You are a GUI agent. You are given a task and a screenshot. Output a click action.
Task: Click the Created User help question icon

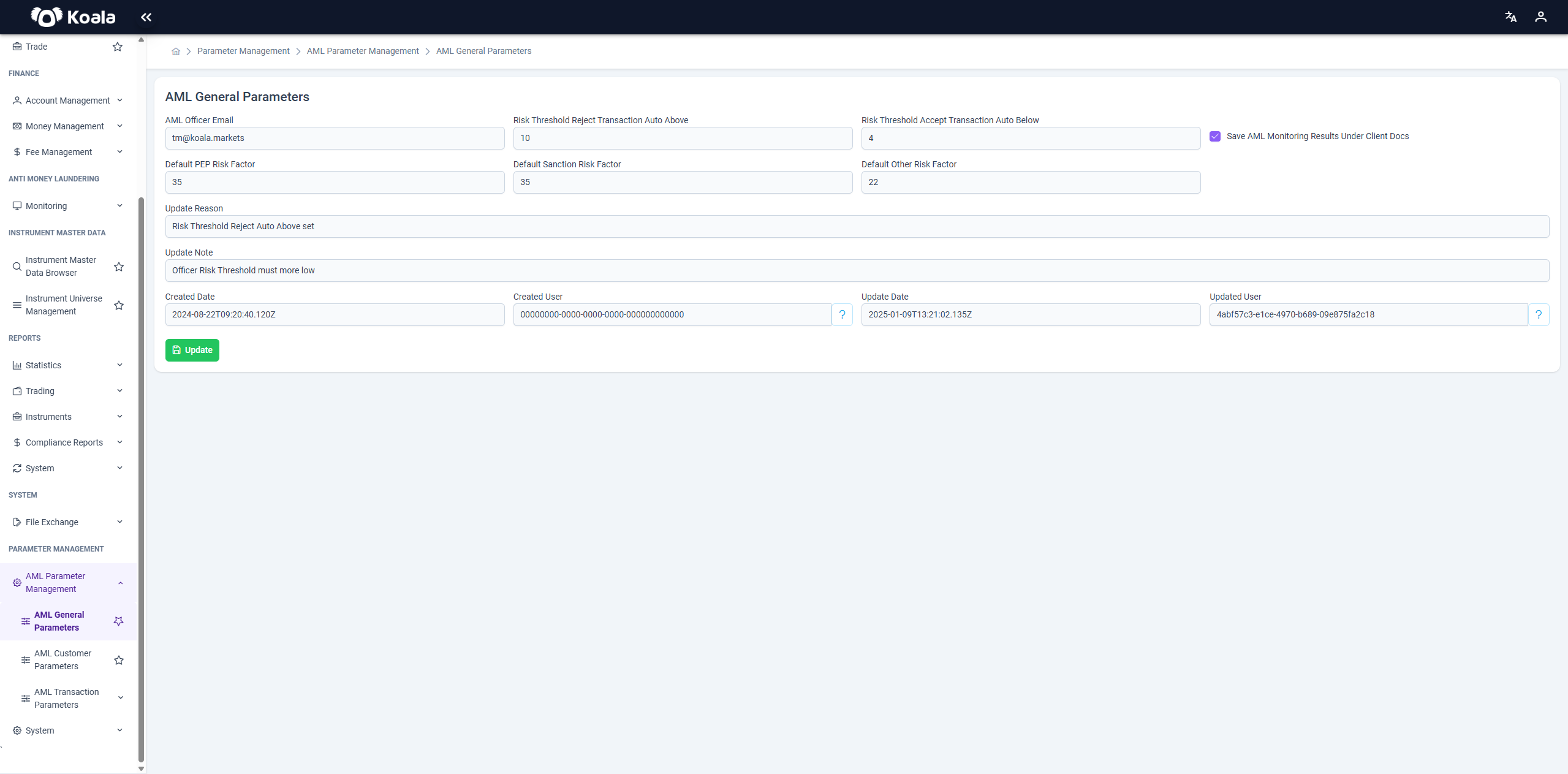(842, 314)
